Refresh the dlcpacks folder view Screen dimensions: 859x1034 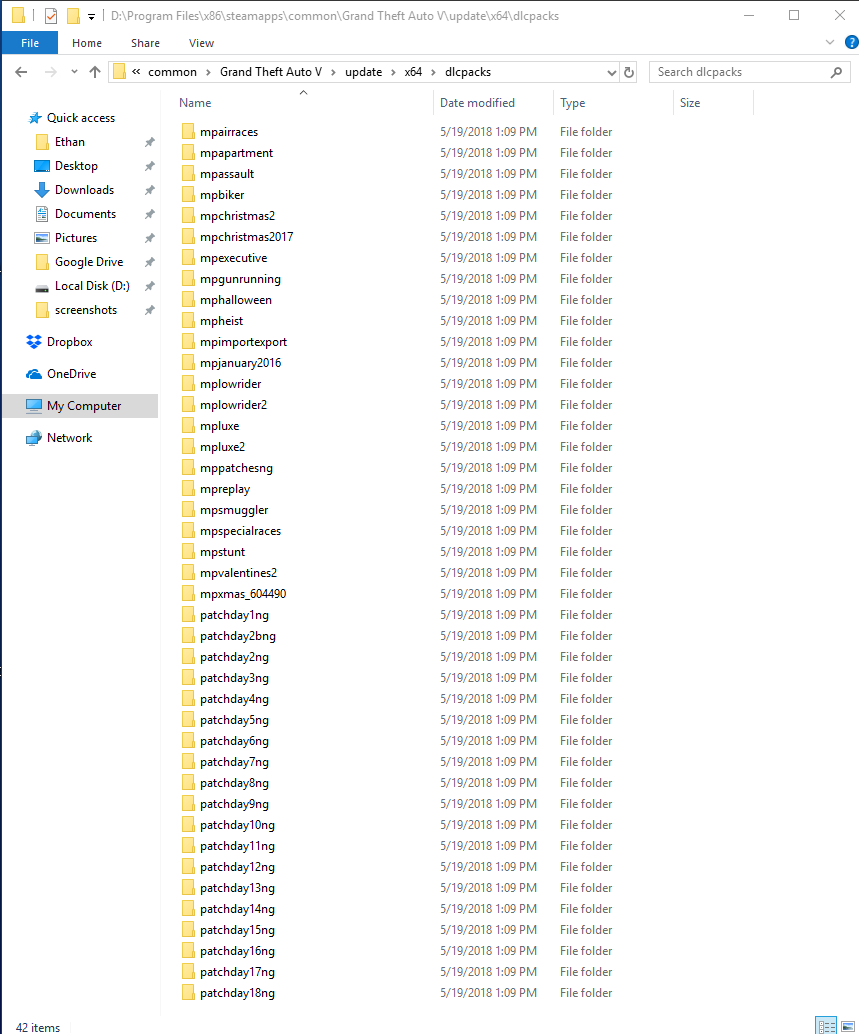pyautogui.click(x=629, y=72)
